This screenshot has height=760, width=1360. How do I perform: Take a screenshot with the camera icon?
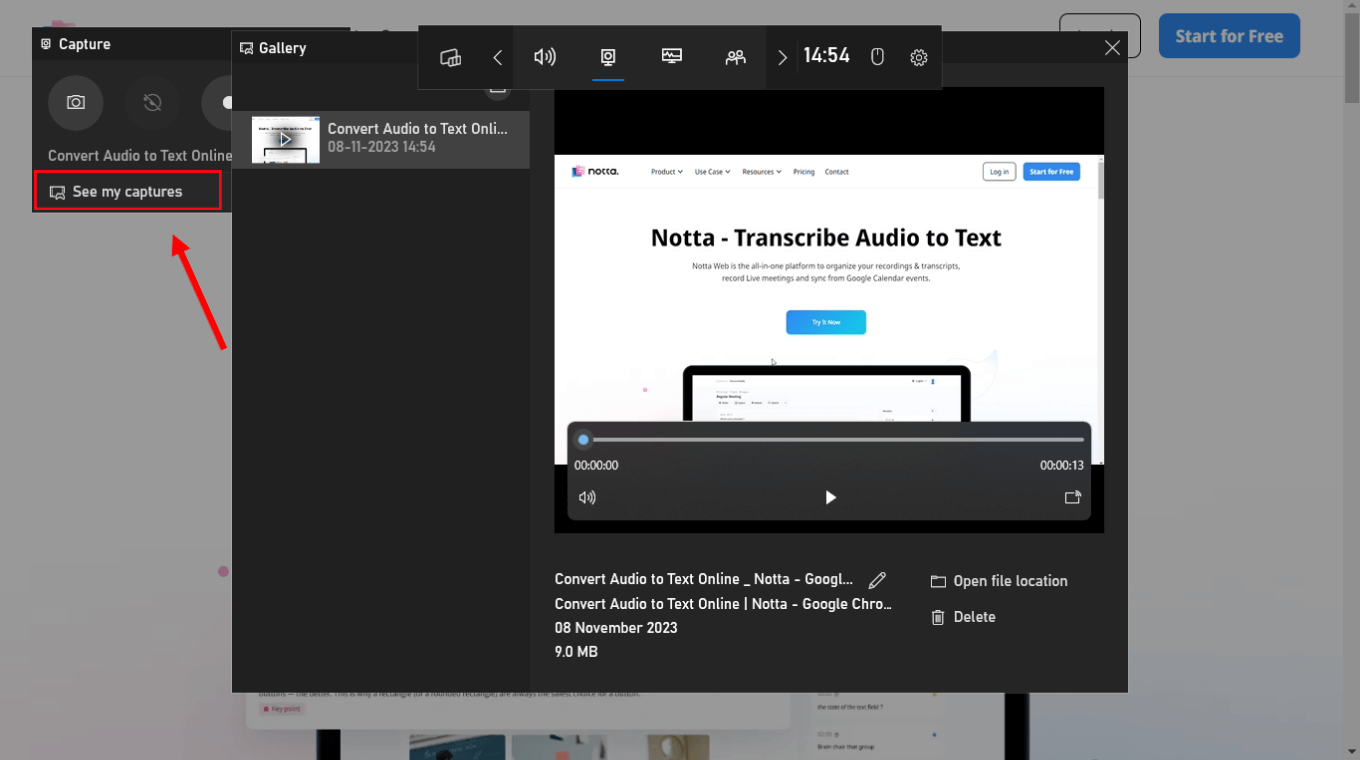76,103
